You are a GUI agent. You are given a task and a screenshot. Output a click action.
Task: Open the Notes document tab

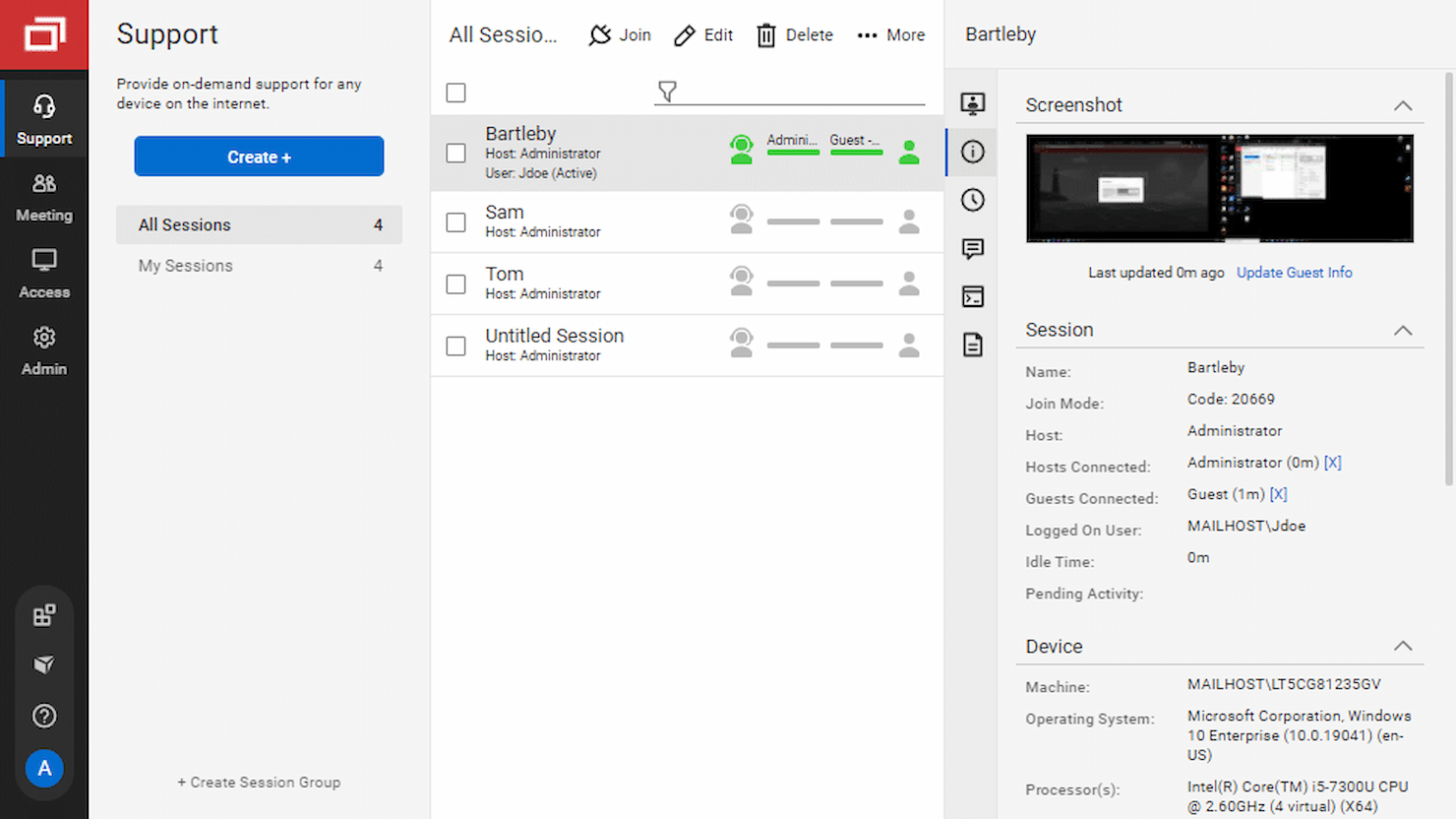click(972, 345)
